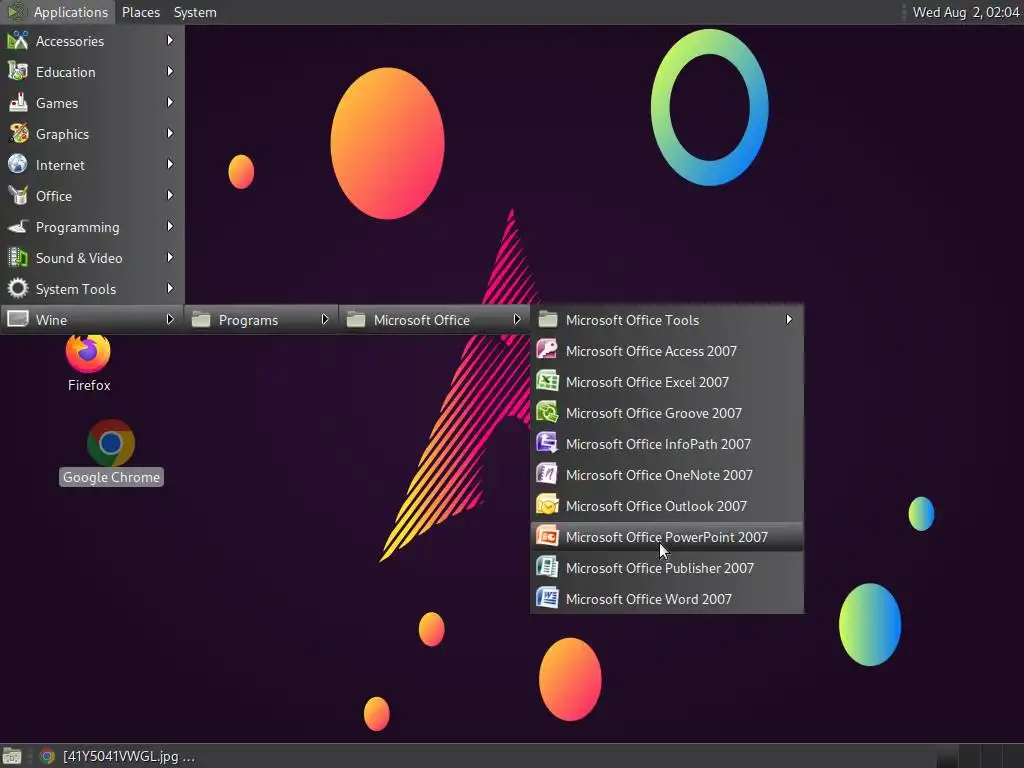Expand the Microsoft Office Tools submenu arrow
Image resolution: width=1024 pixels, height=768 pixels.
789,319
